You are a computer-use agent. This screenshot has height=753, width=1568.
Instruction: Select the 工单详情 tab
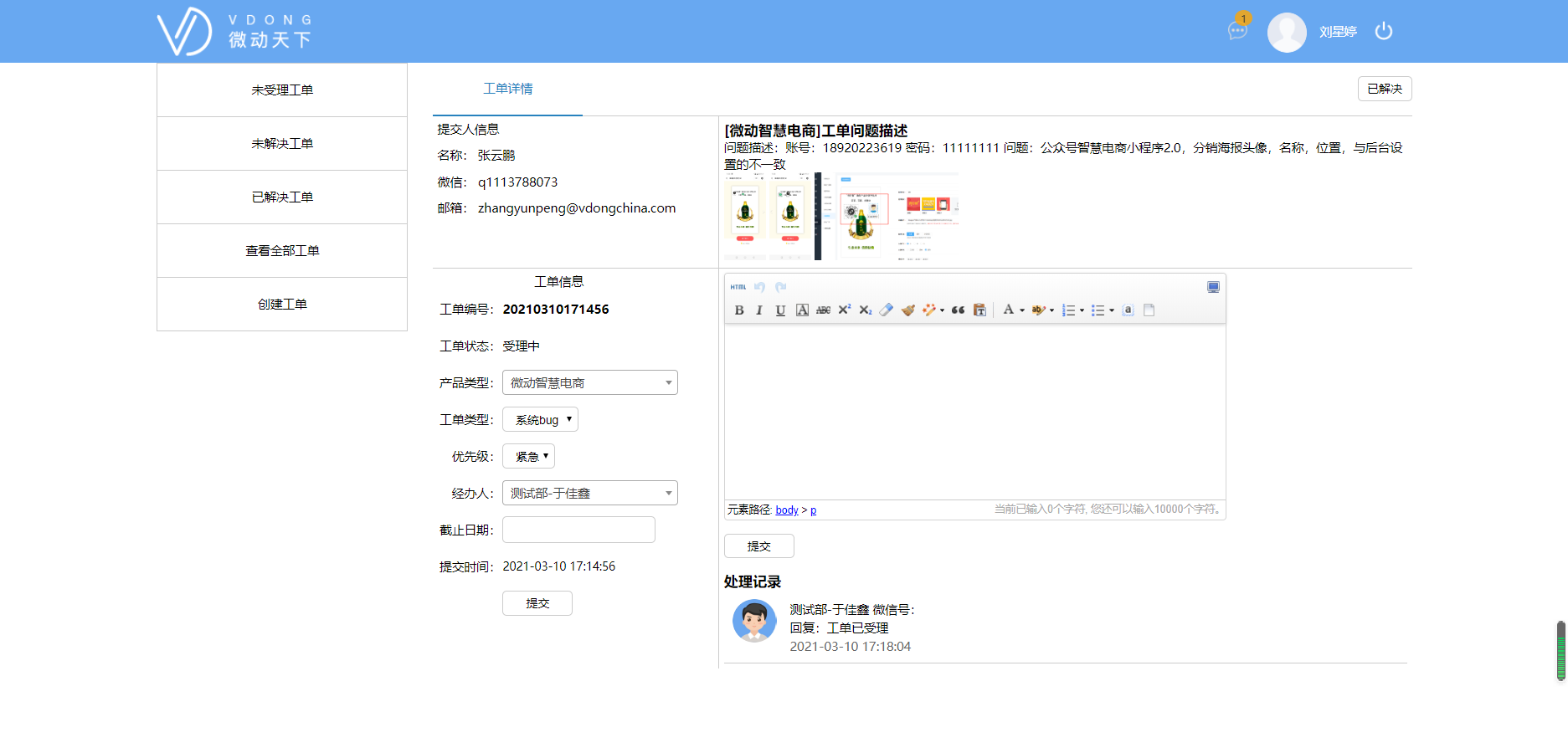point(507,89)
